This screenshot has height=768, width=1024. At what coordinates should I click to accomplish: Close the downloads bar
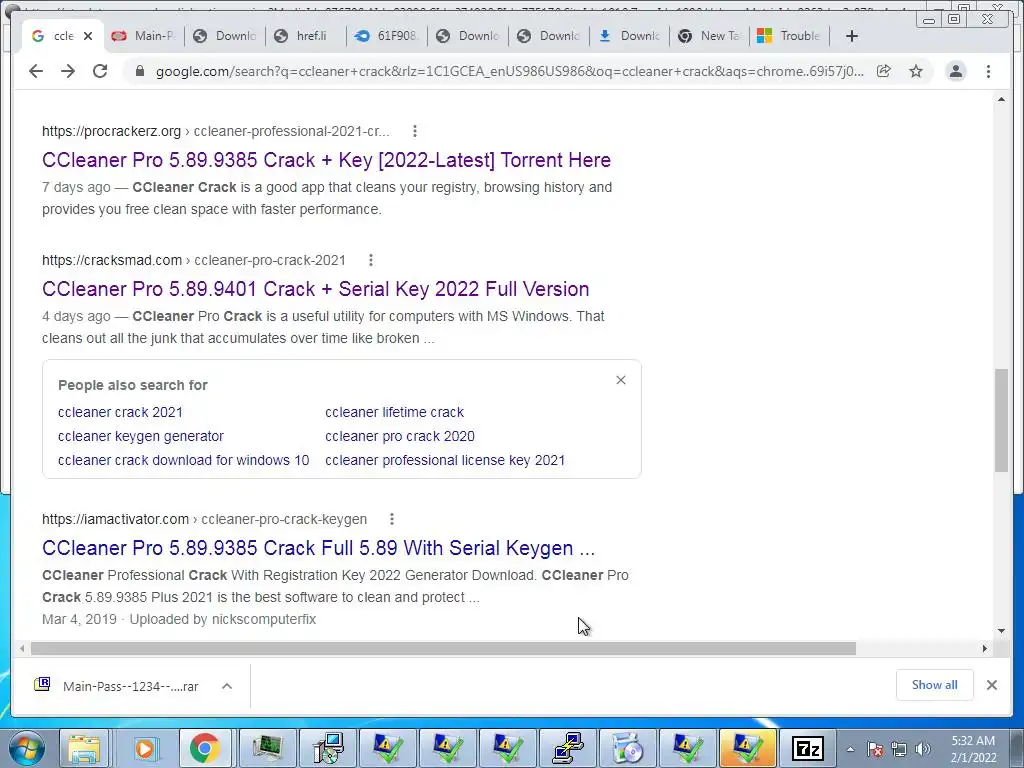[992, 685]
